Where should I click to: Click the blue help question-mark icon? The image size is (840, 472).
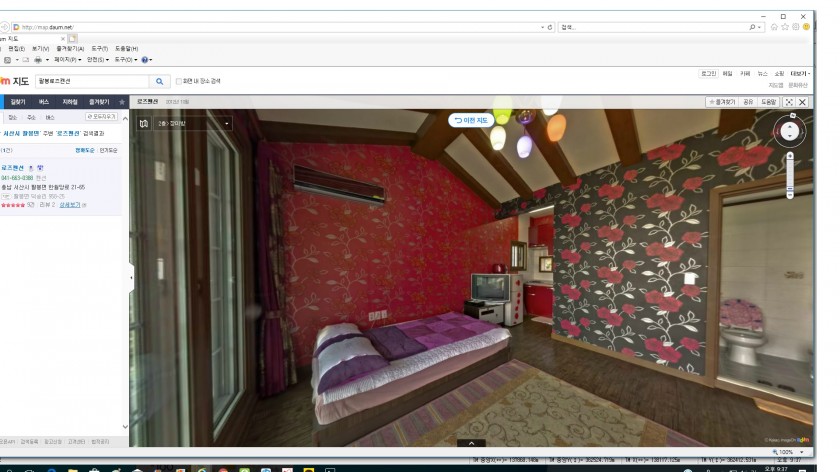pos(145,60)
